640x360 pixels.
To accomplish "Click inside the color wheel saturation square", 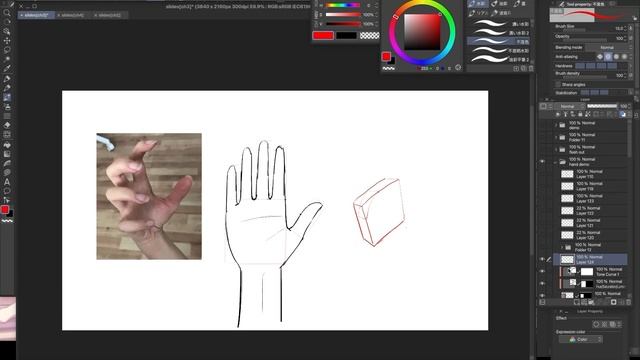I will pos(422,32).
